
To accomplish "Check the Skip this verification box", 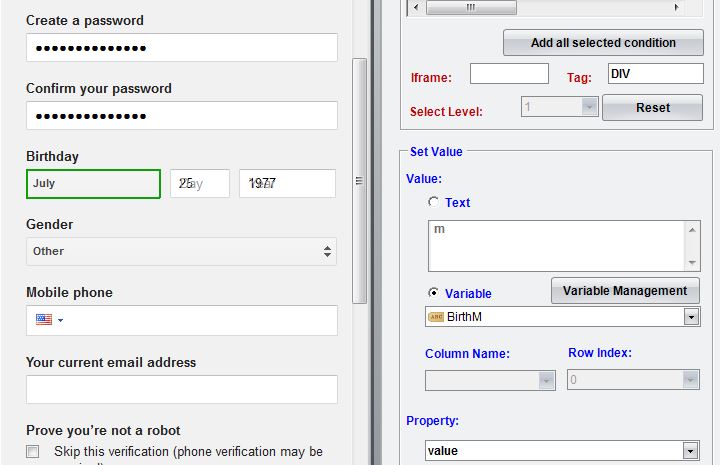I will 33,452.
